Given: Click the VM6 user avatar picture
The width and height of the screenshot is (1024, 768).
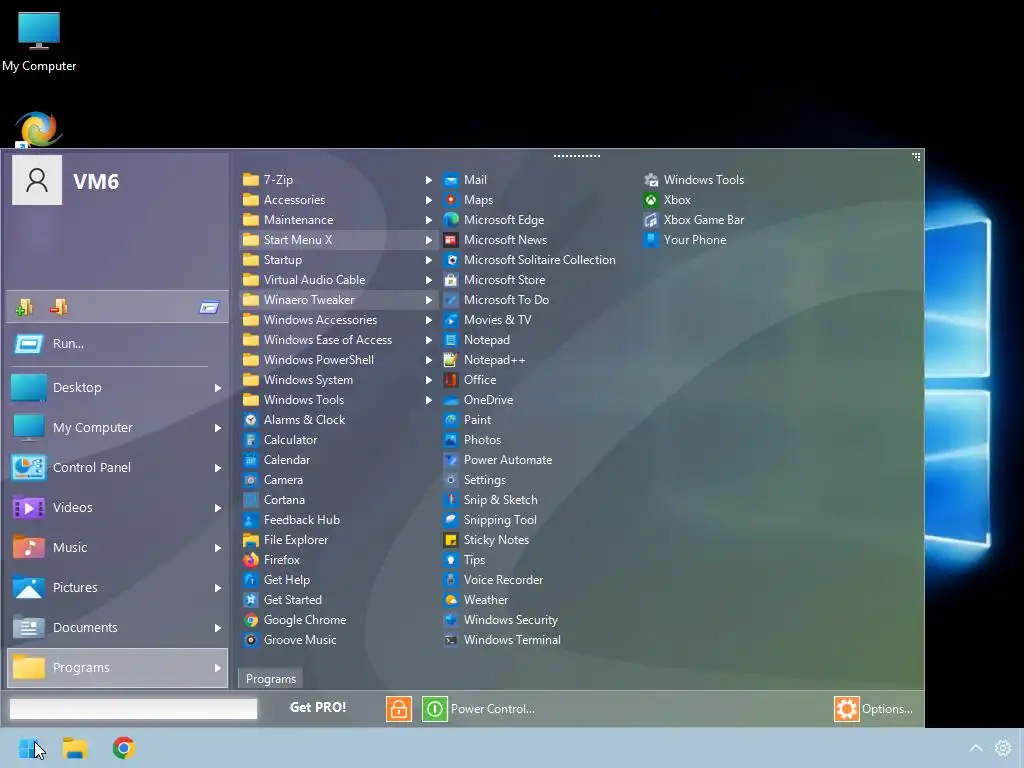Looking at the screenshot, I should (x=37, y=180).
